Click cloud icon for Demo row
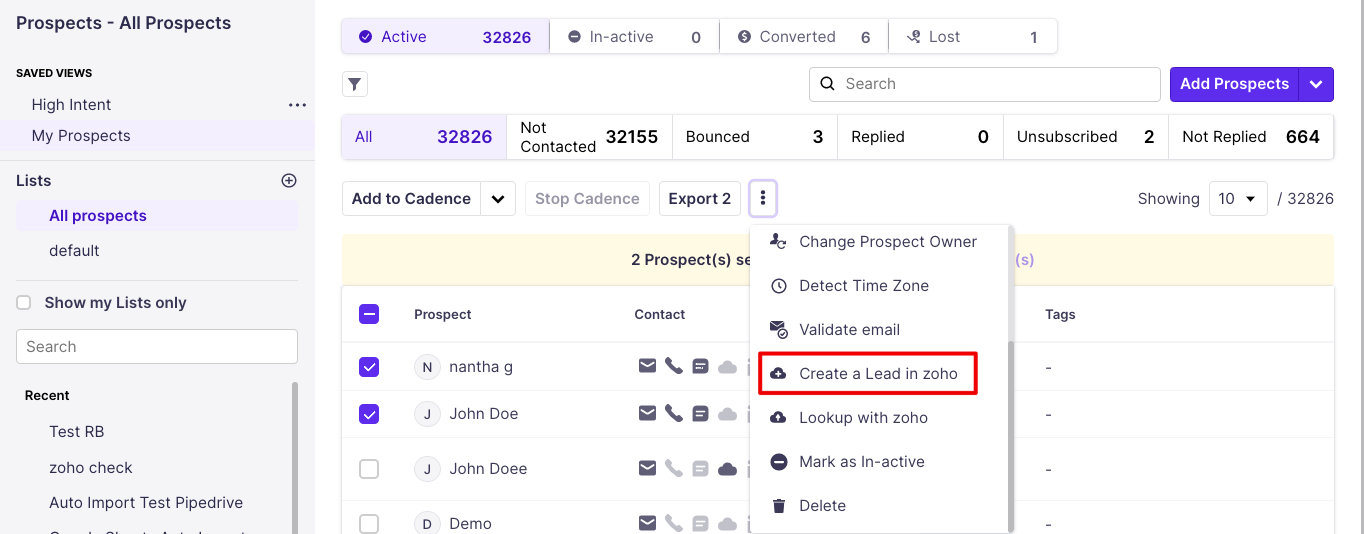Viewport: 1364px width, 534px height. pyautogui.click(x=728, y=524)
